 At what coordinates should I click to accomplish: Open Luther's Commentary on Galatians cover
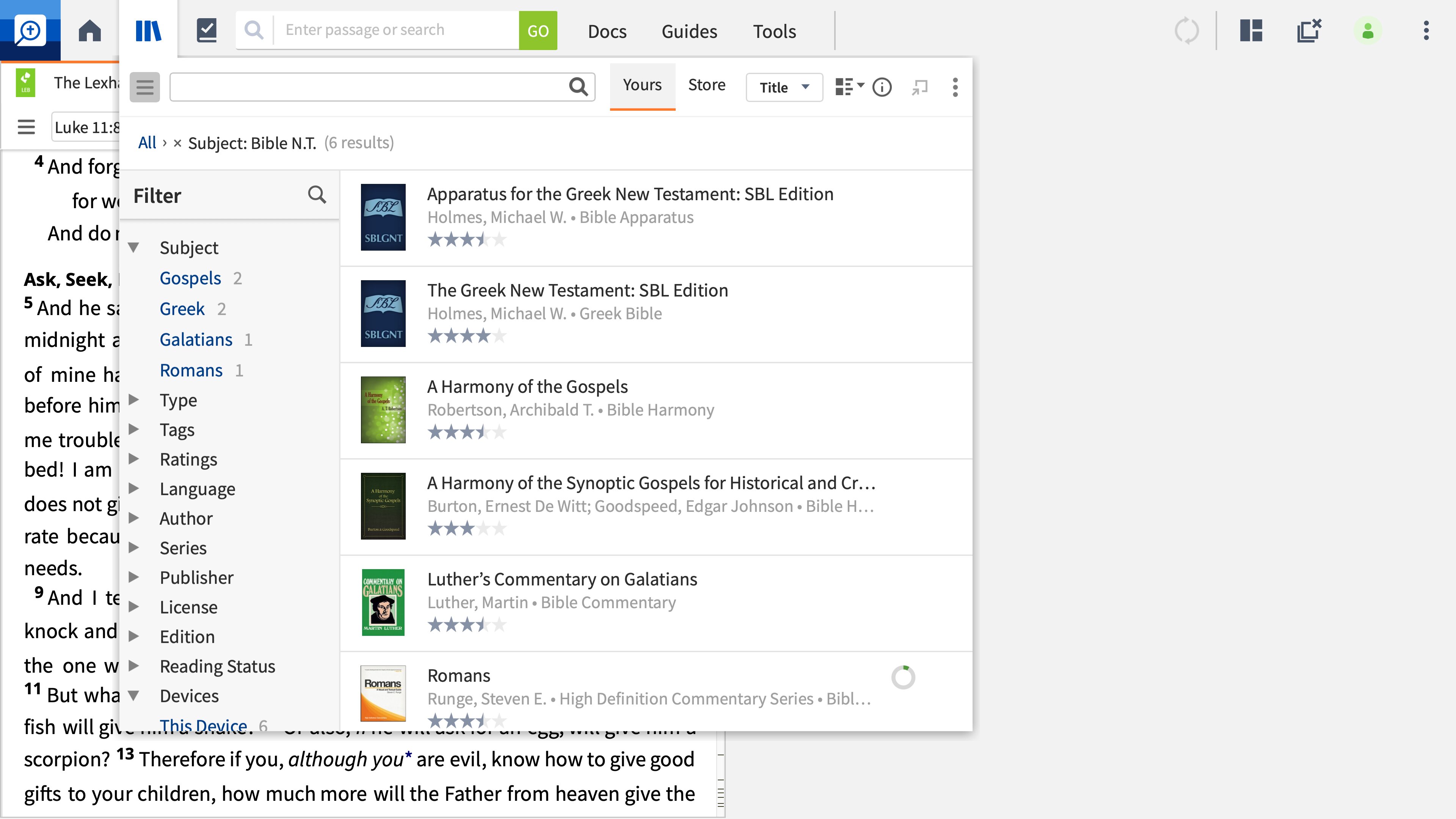tap(383, 602)
